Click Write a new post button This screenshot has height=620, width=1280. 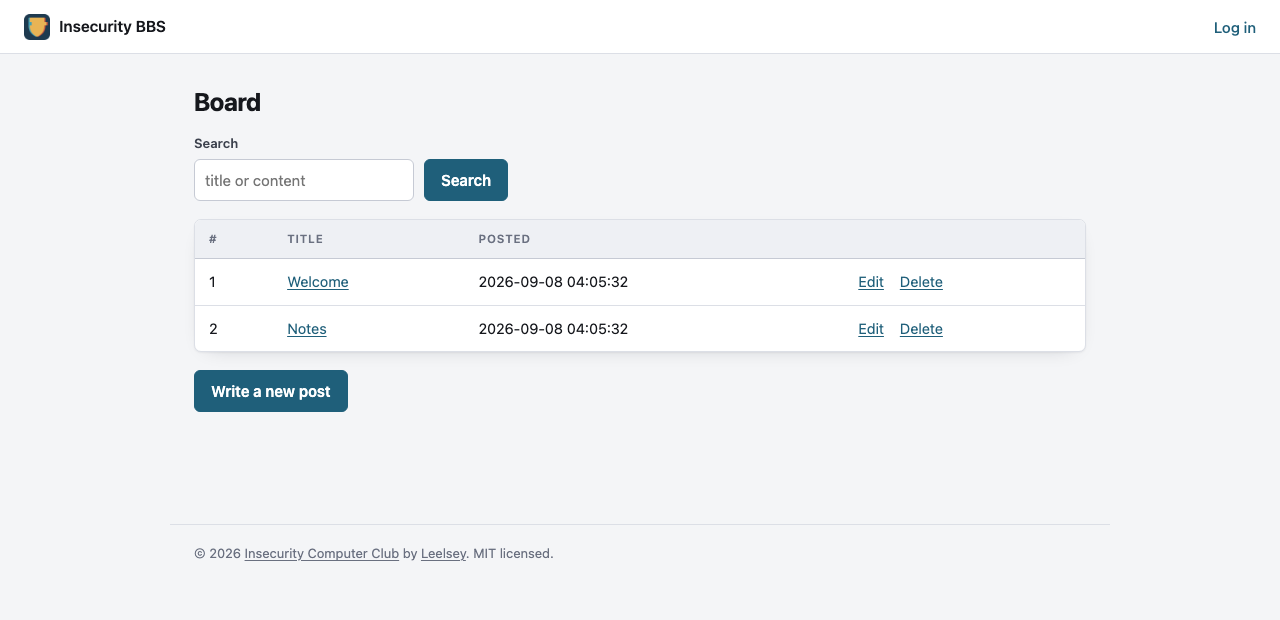271,391
